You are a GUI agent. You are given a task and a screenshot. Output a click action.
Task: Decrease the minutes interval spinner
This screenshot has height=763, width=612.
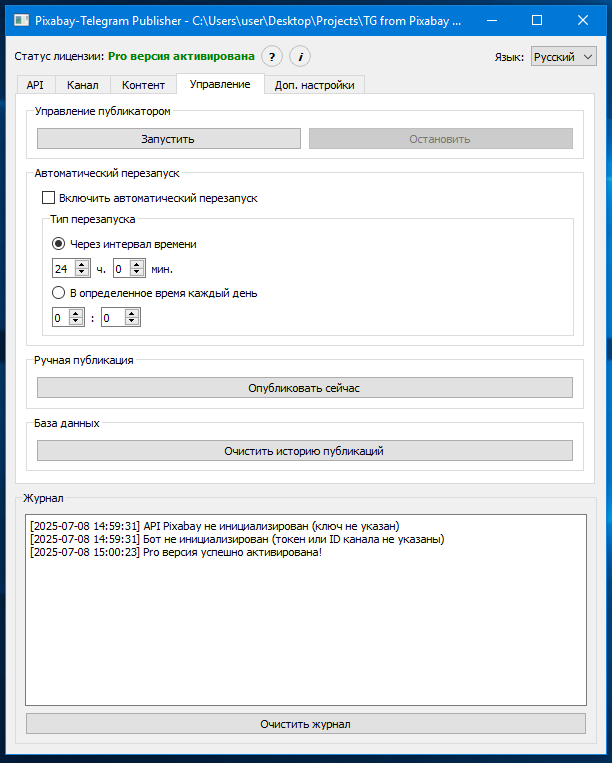coord(137,272)
